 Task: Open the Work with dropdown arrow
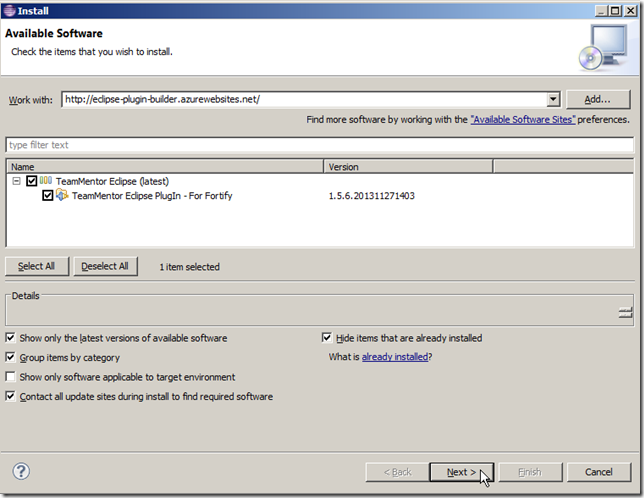[x=553, y=99]
